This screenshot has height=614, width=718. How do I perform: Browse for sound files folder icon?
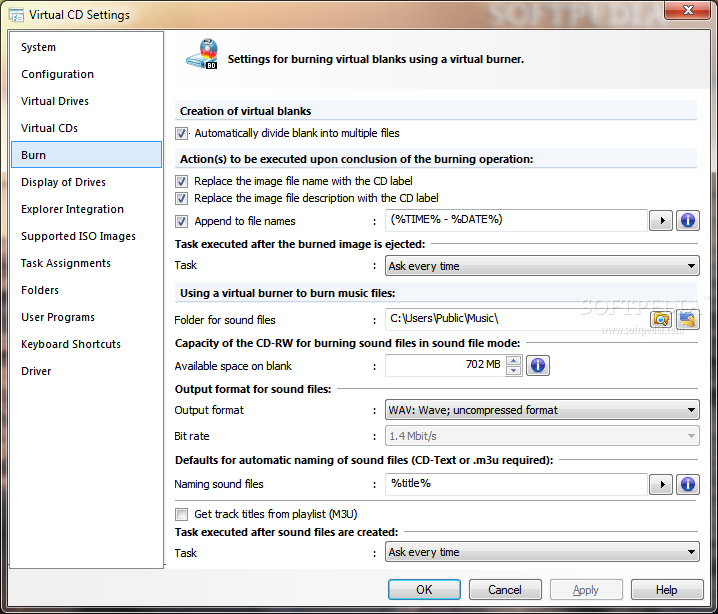[661, 319]
